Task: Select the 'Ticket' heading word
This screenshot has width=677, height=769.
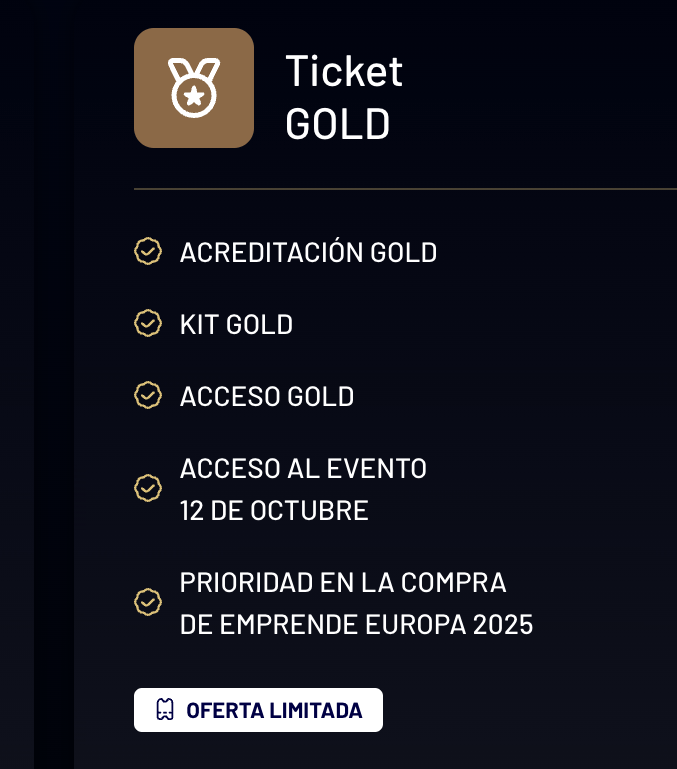Action: (344, 72)
